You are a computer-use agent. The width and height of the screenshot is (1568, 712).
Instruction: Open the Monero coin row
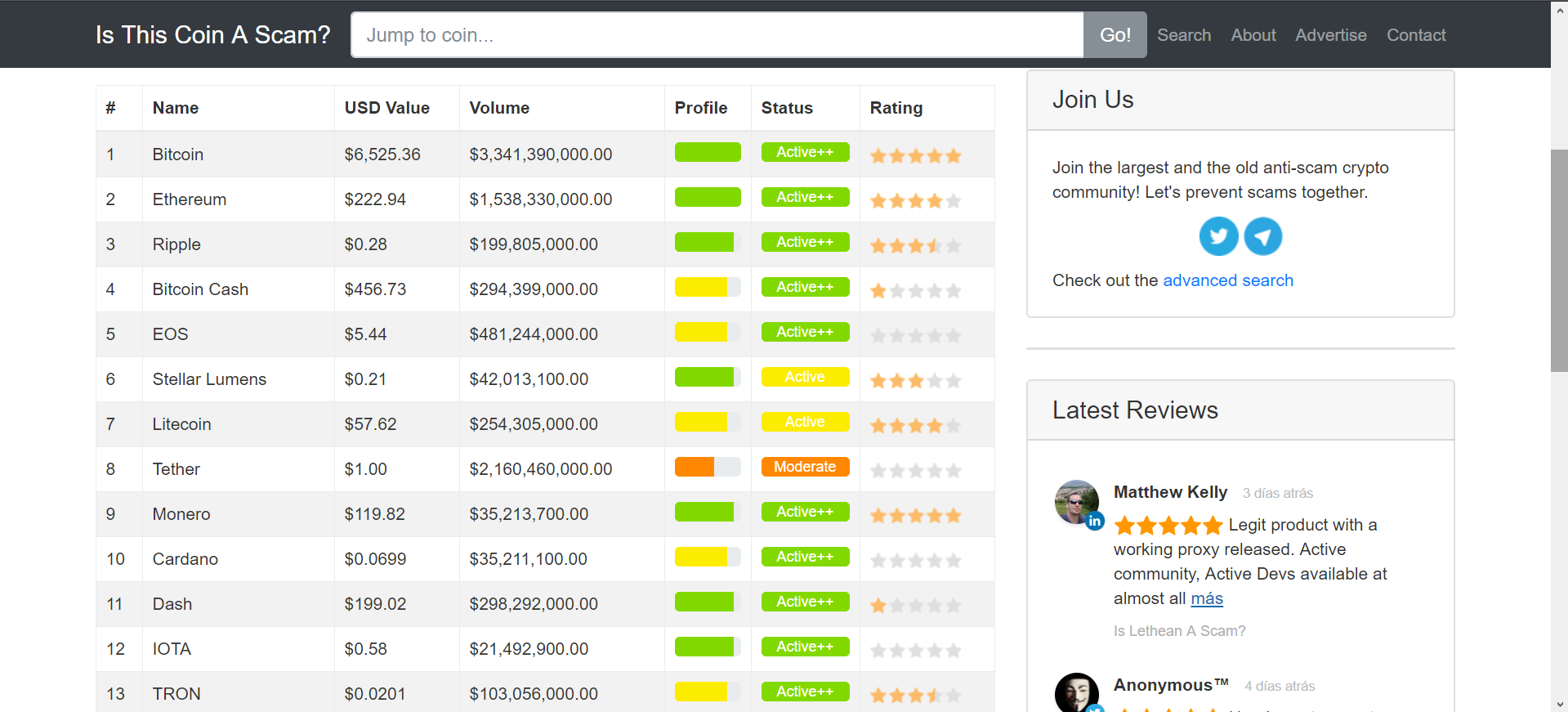click(x=545, y=514)
